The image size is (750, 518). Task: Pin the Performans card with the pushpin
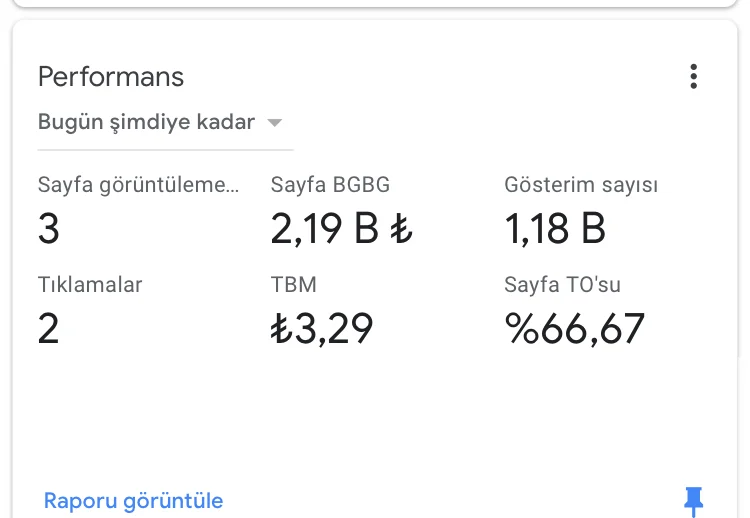tap(693, 501)
